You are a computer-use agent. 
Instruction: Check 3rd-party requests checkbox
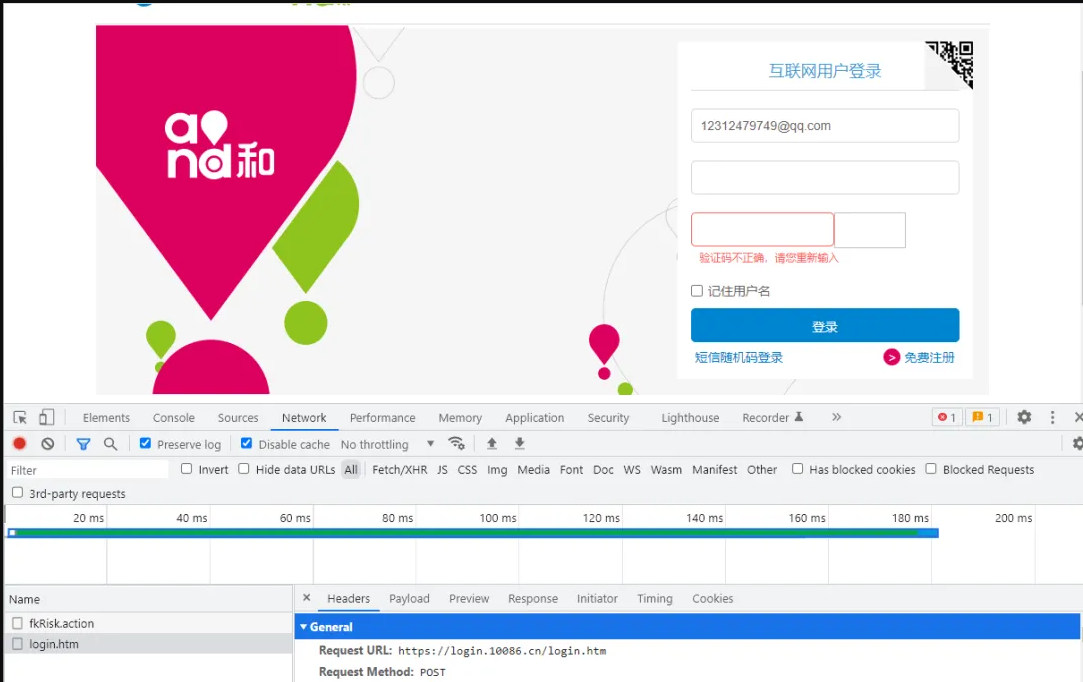point(17,493)
